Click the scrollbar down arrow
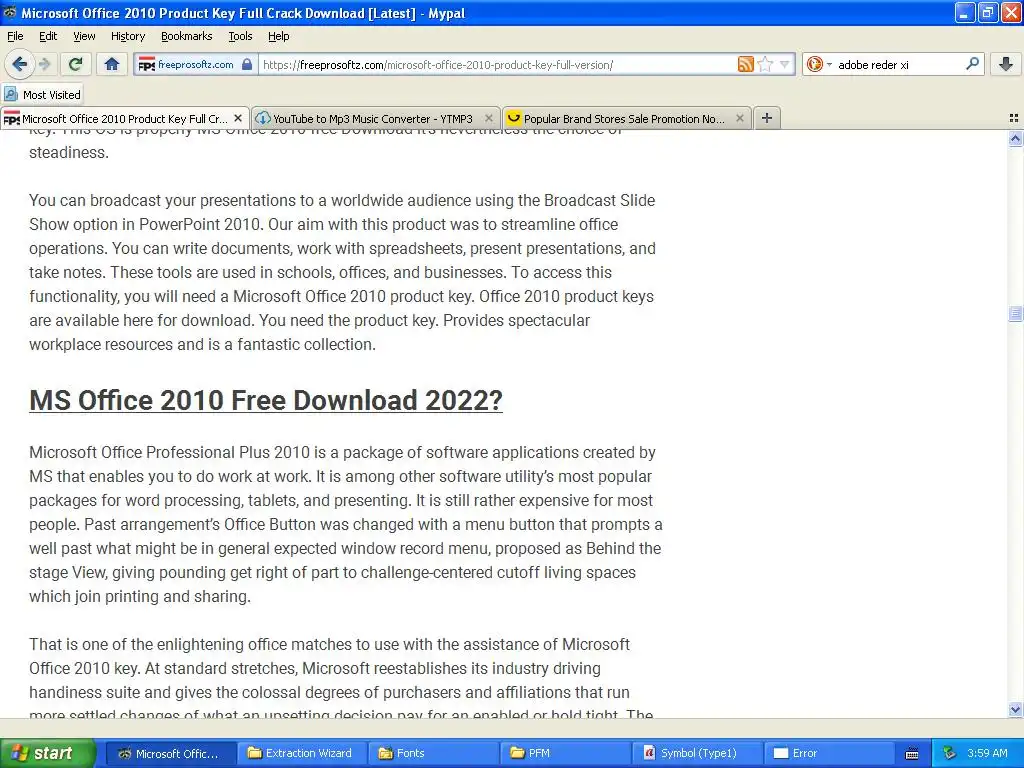The width and height of the screenshot is (1024, 768). 1015,709
